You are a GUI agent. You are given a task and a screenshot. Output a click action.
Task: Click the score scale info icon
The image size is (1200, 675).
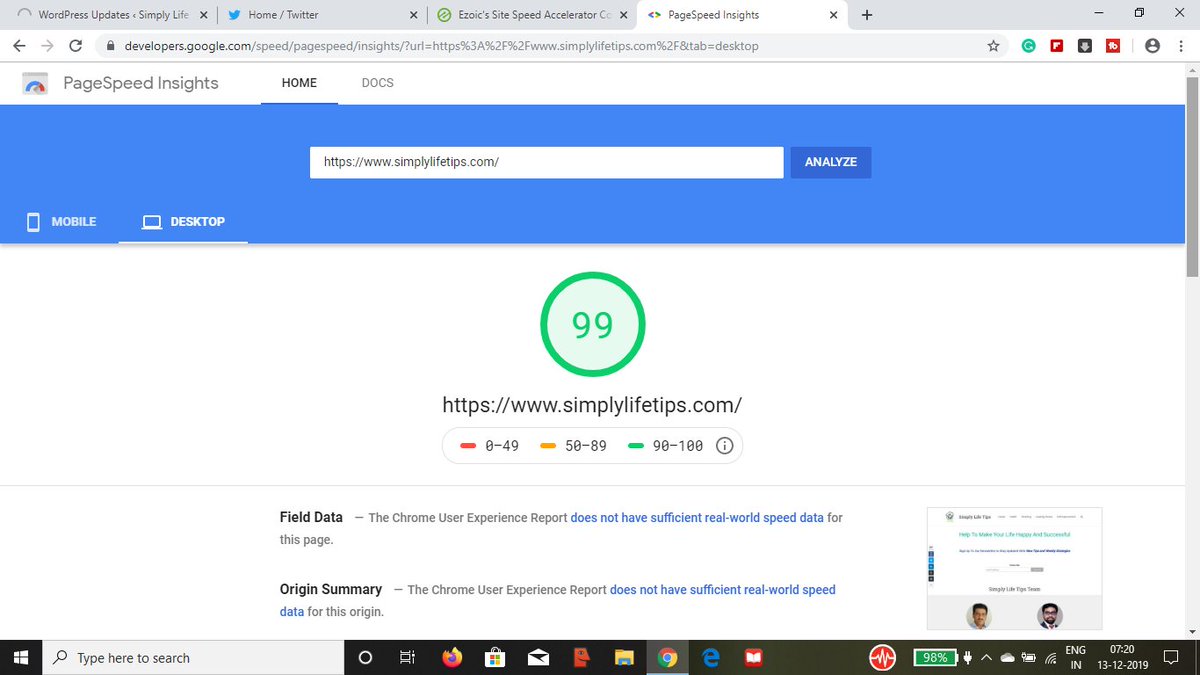[x=724, y=445]
